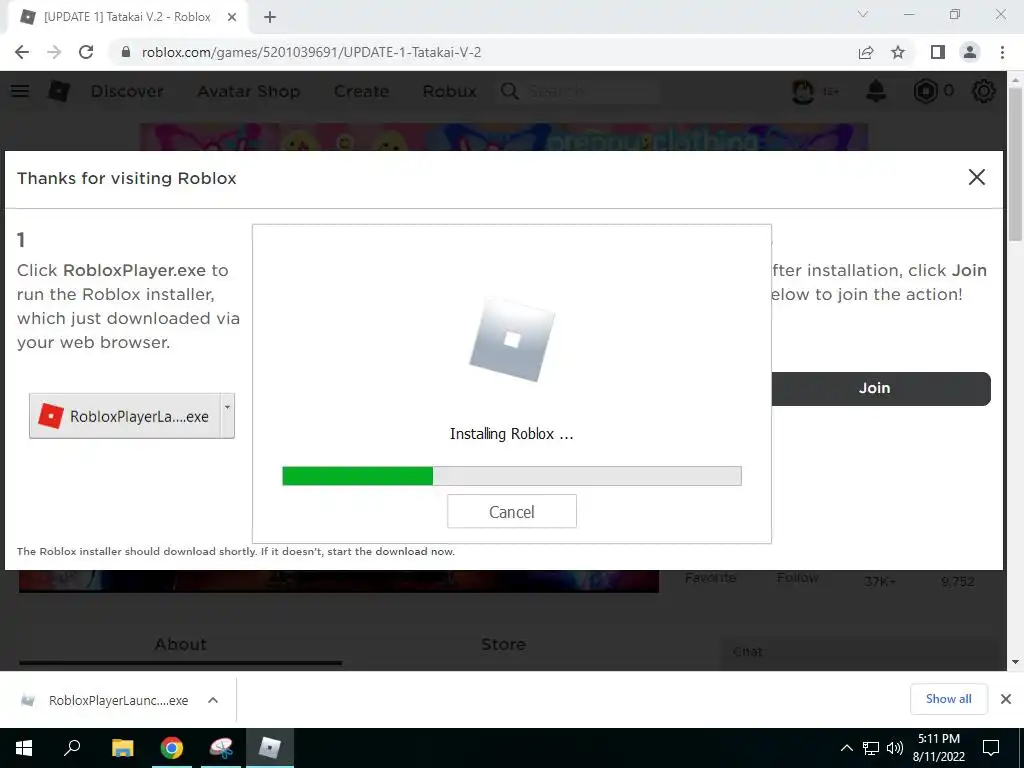Open Roblox settings gear
The height and width of the screenshot is (768, 1024).
[x=984, y=91]
